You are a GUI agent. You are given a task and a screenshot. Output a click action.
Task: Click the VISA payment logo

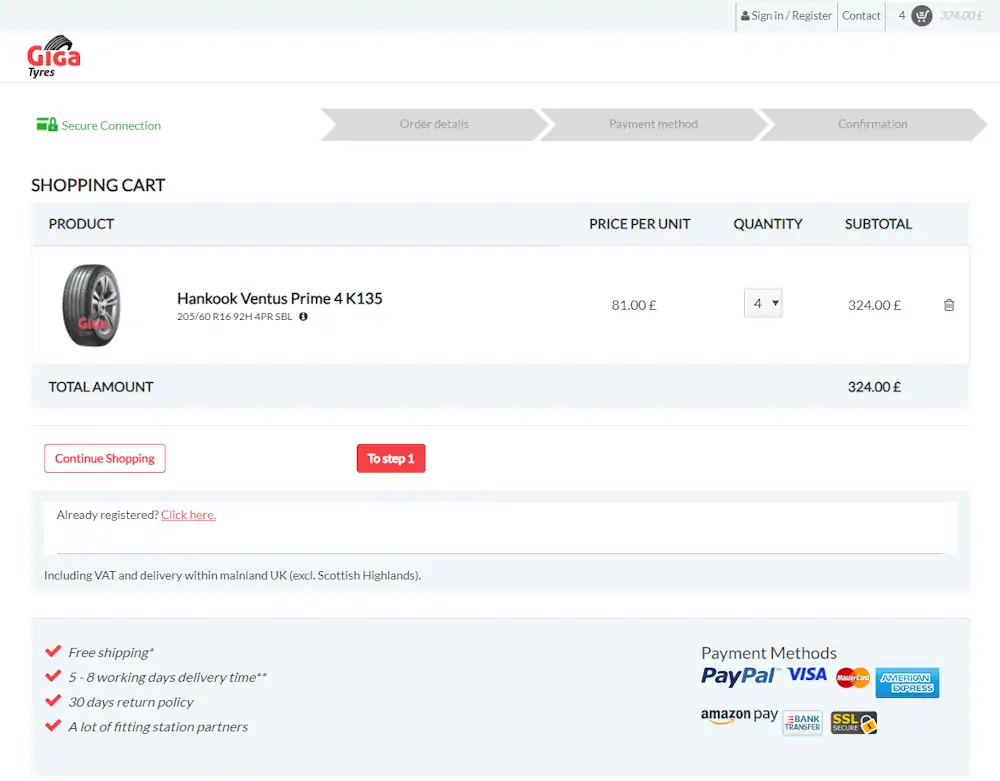click(807, 675)
